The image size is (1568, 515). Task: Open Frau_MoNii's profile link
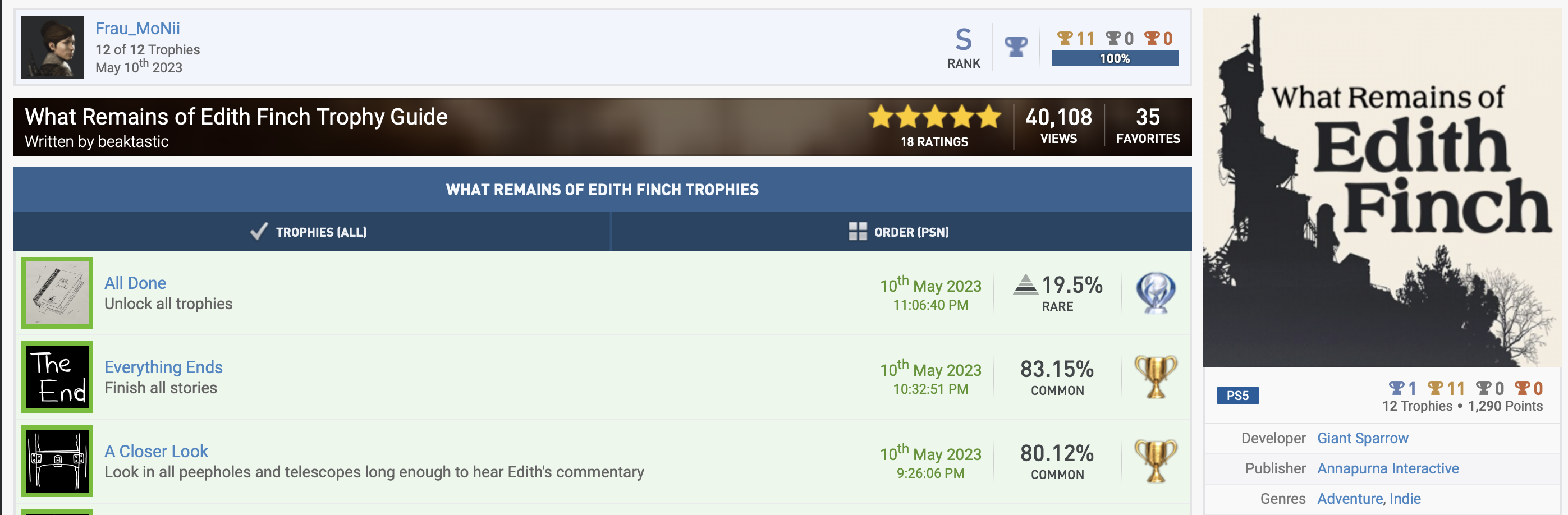point(137,28)
